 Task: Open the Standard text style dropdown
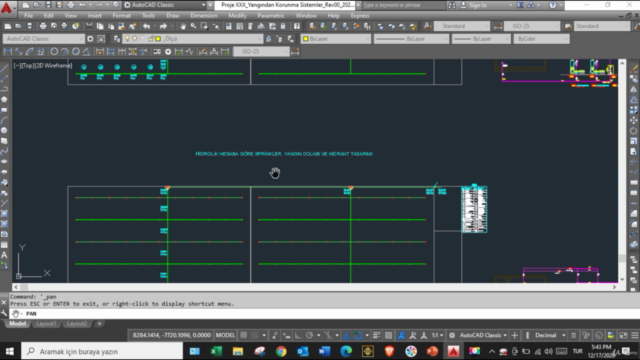click(461, 26)
